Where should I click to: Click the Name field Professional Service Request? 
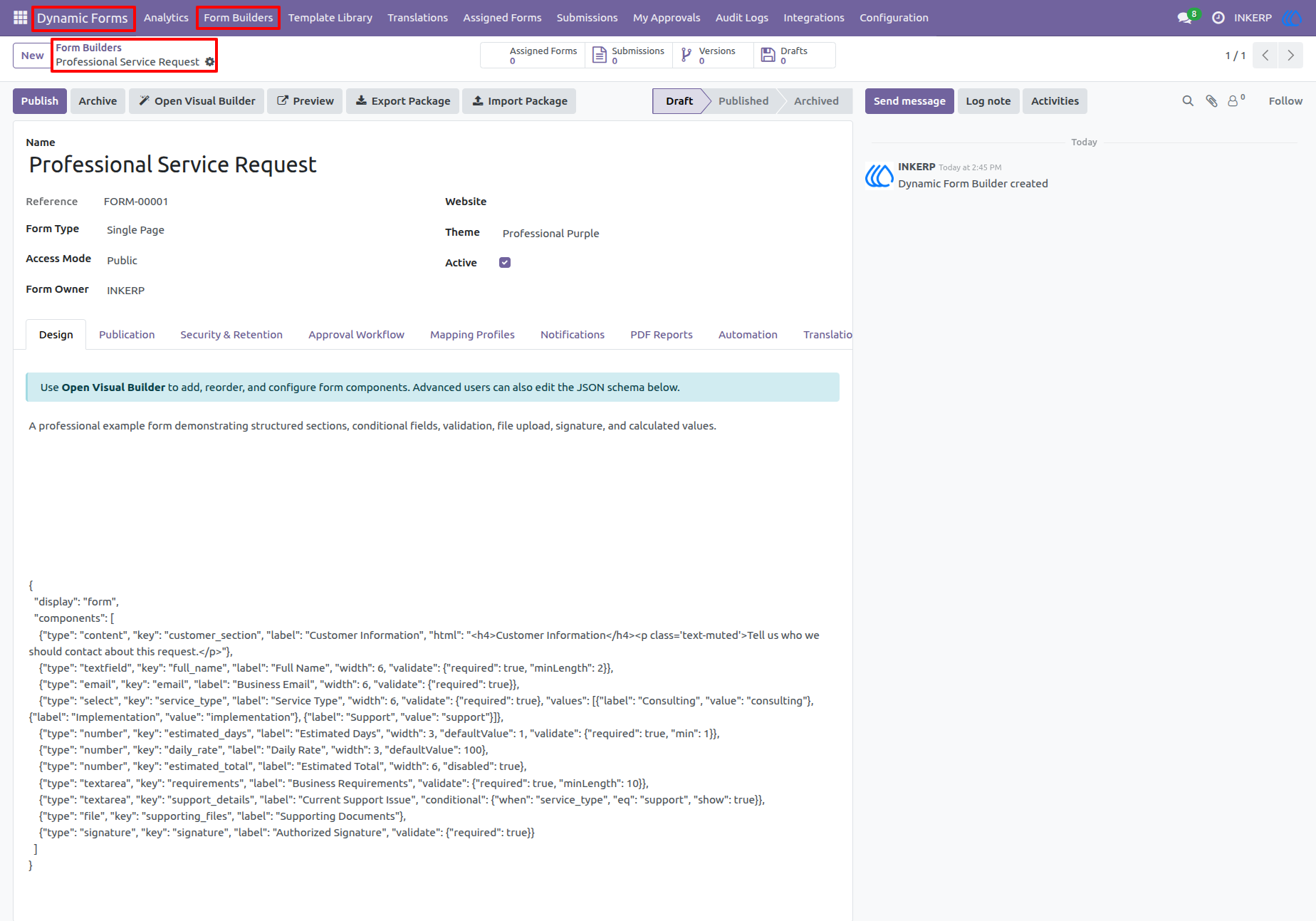(x=432, y=165)
